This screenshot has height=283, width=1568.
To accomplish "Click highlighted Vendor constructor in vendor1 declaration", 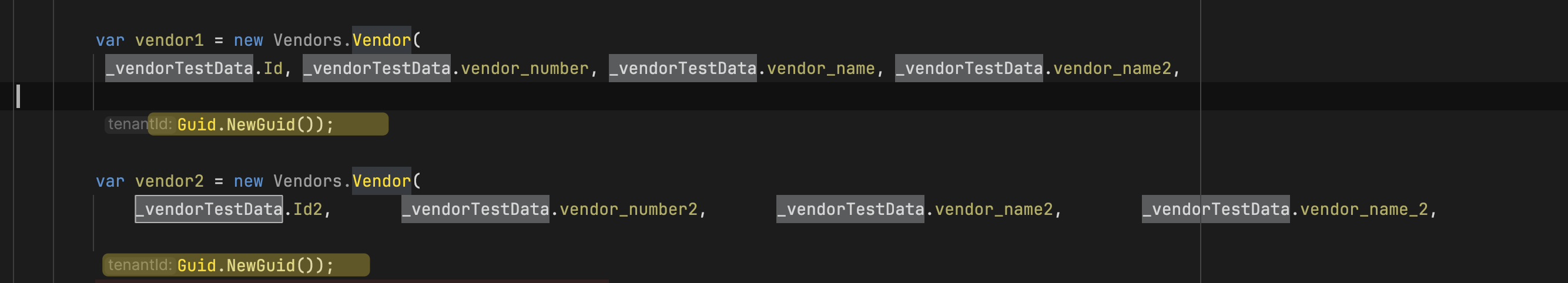I will (381, 40).
